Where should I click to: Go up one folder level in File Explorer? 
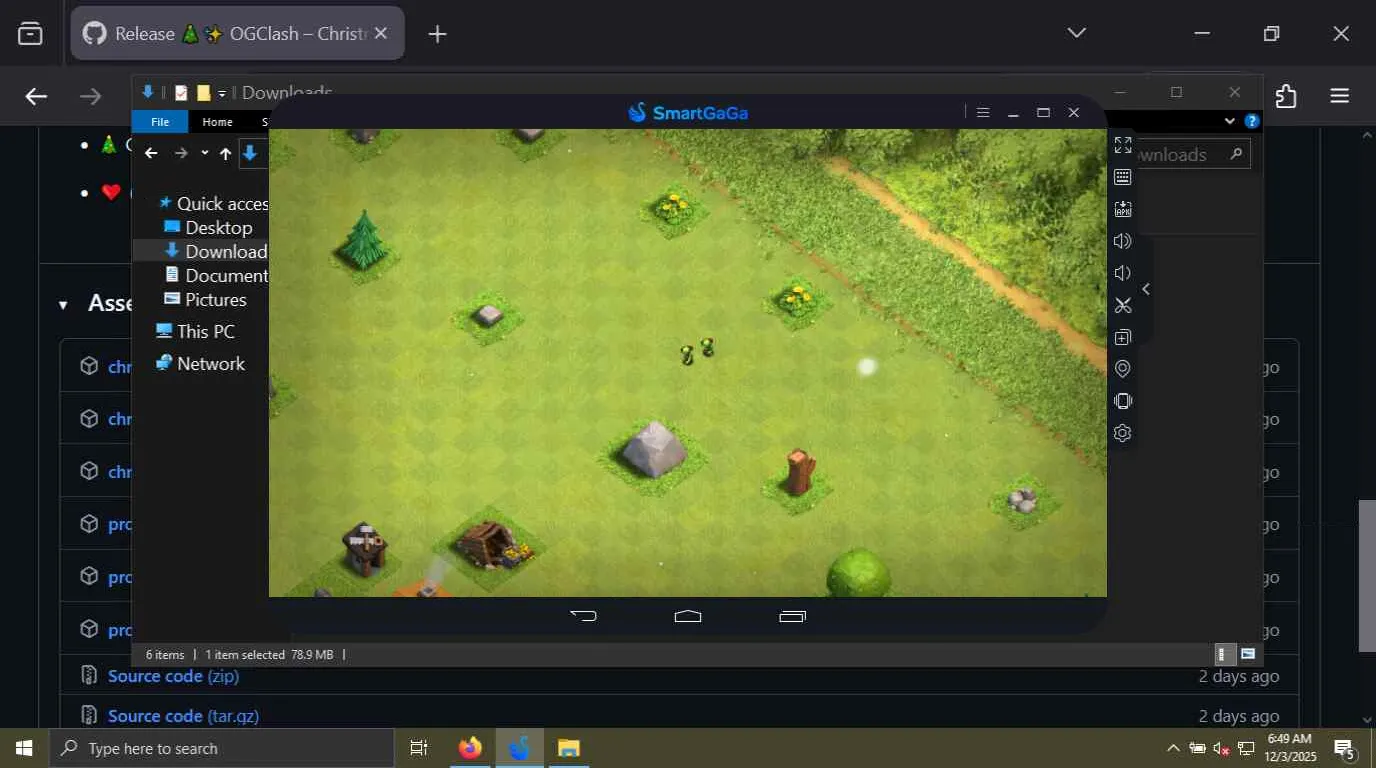click(x=225, y=153)
